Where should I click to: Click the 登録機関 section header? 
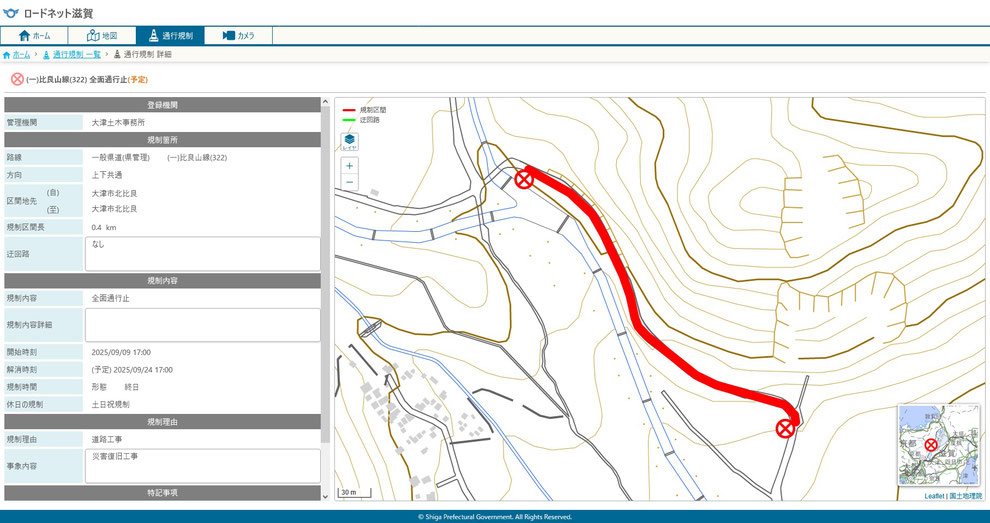click(x=163, y=105)
